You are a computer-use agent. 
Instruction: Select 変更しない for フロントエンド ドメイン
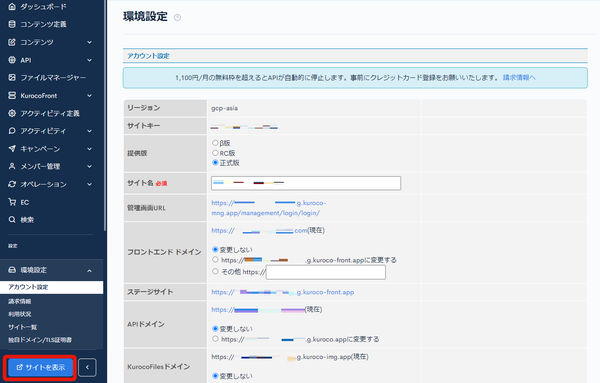(215, 249)
